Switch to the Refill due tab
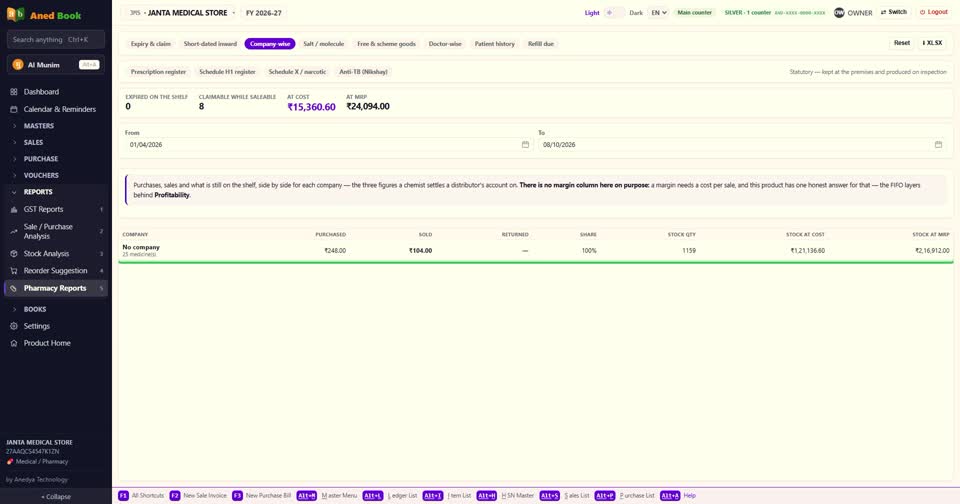The width and height of the screenshot is (960, 504). (x=541, y=43)
